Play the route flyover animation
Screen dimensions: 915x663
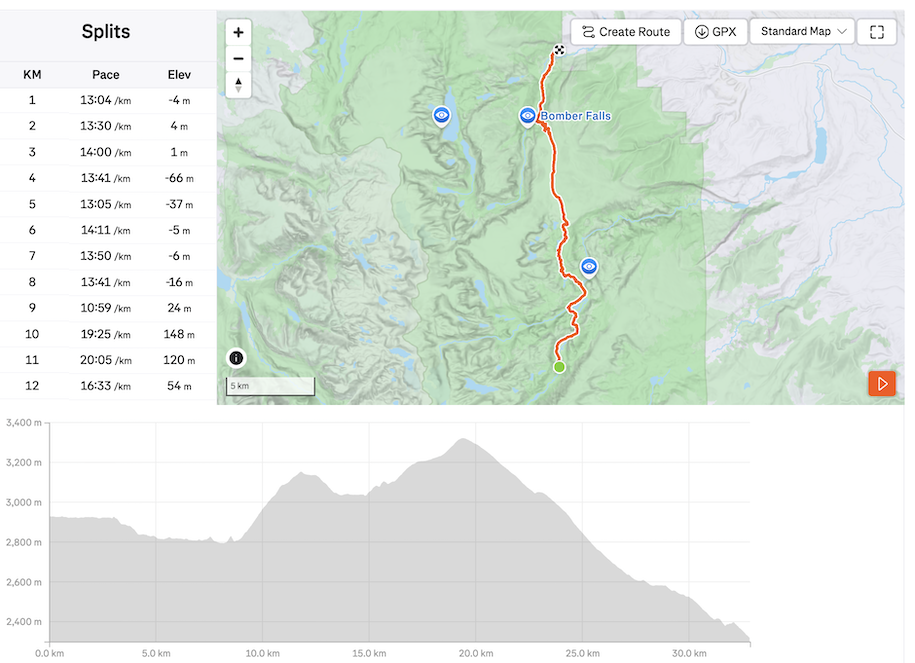881,383
